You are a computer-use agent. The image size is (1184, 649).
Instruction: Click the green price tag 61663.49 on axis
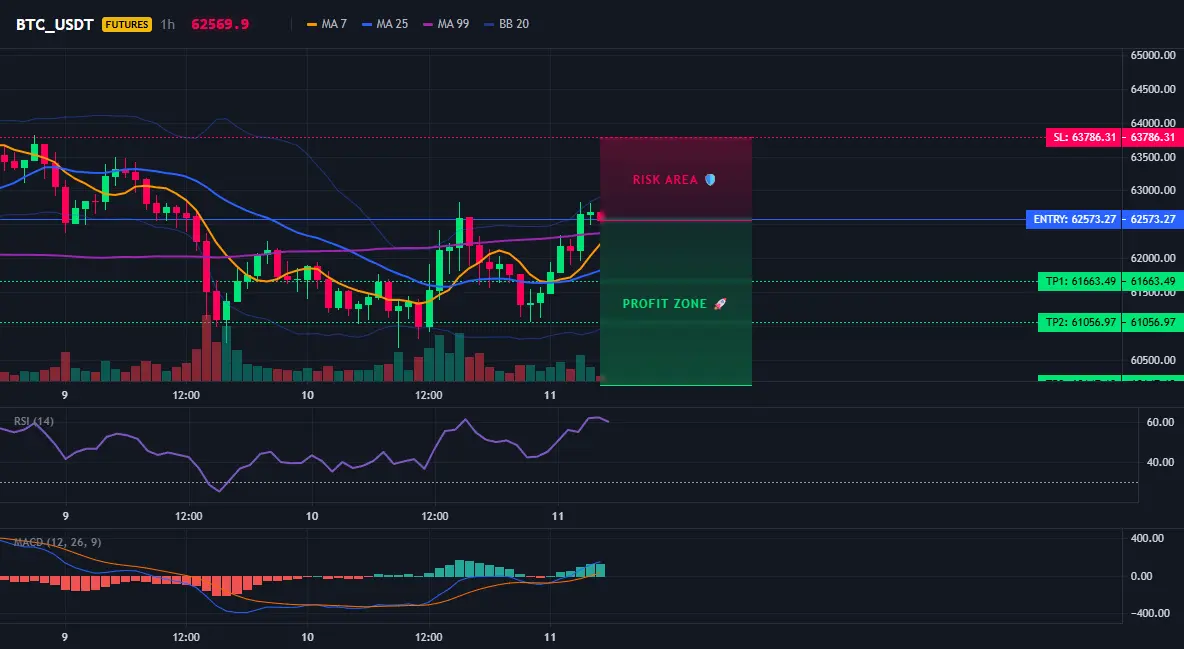[1152, 282]
